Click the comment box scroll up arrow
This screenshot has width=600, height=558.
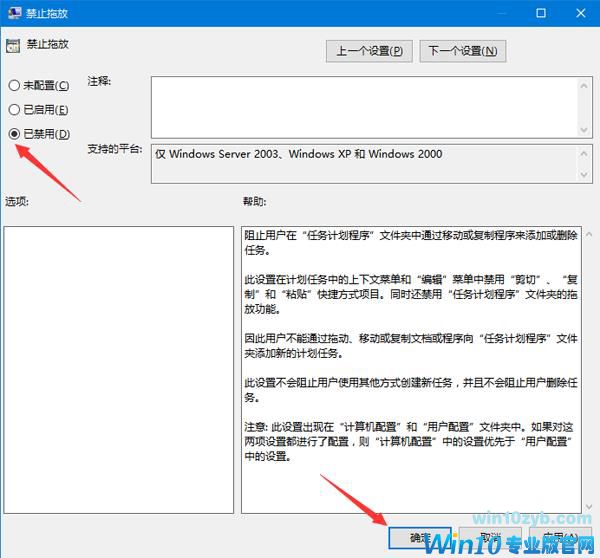coord(584,86)
